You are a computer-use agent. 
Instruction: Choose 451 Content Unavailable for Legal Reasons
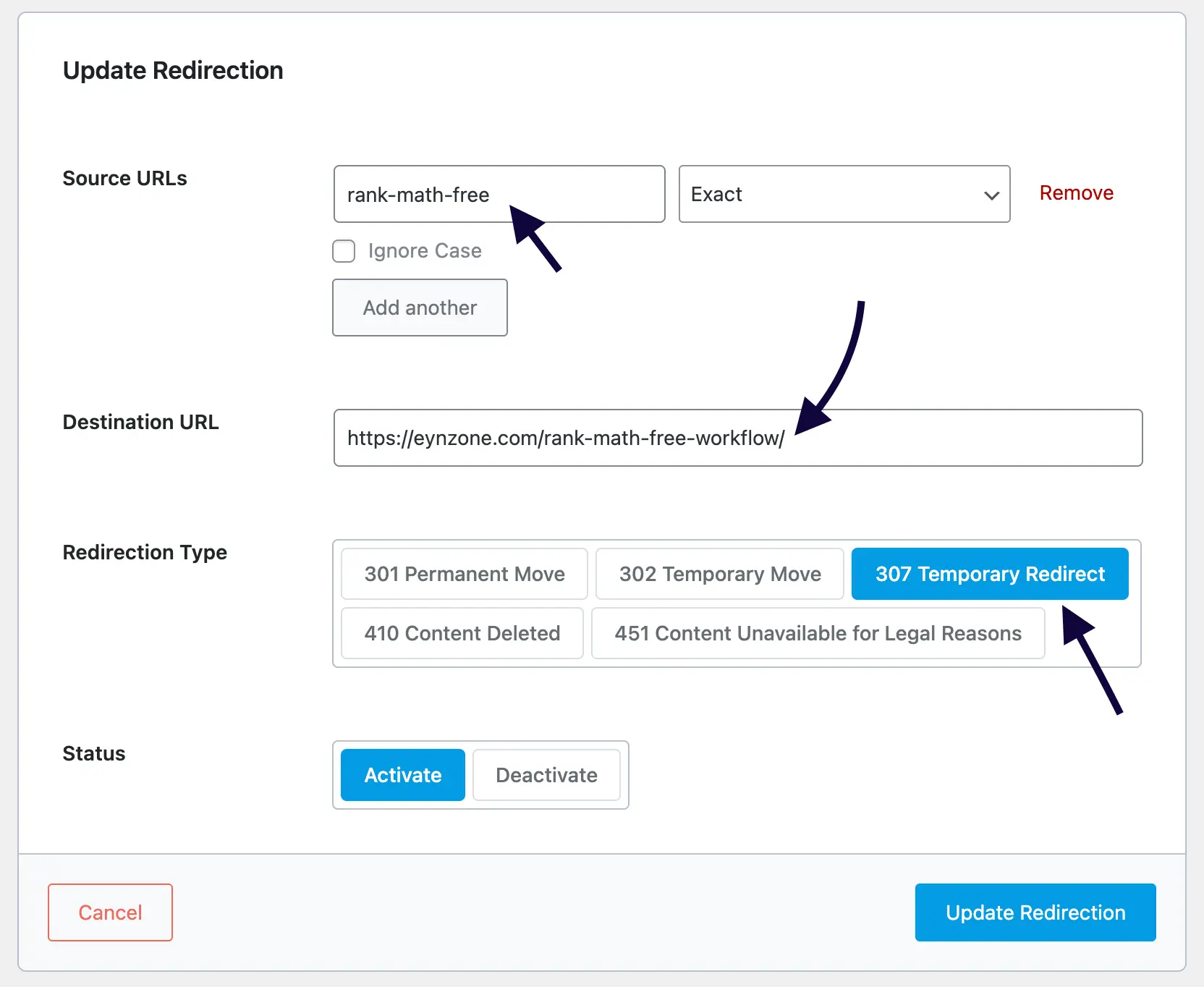click(818, 633)
